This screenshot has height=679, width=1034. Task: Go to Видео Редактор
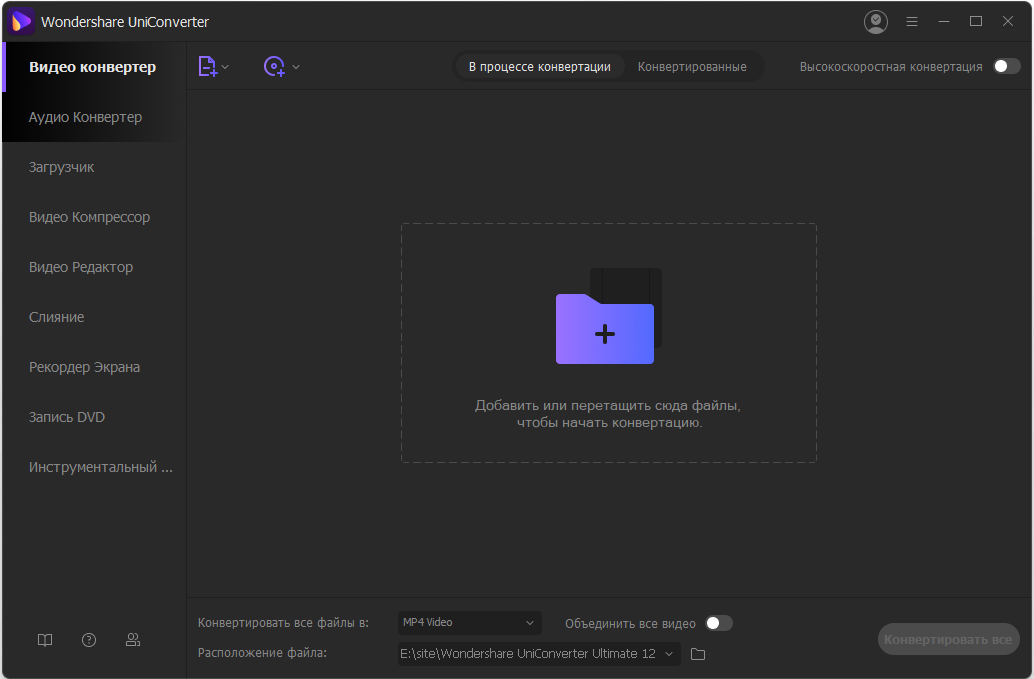tap(94, 267)
